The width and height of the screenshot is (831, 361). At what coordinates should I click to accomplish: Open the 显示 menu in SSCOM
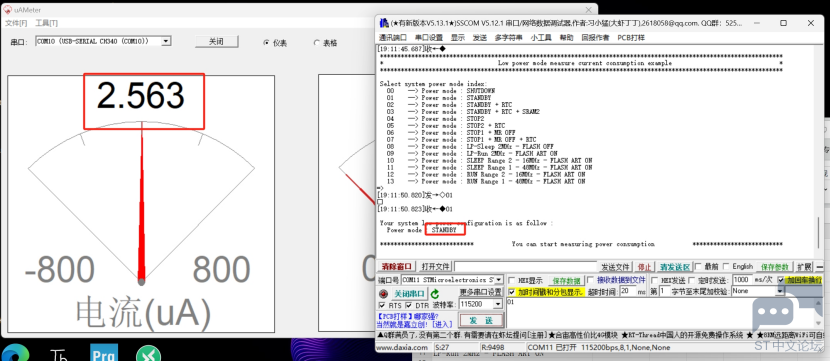tap(457, 38)
